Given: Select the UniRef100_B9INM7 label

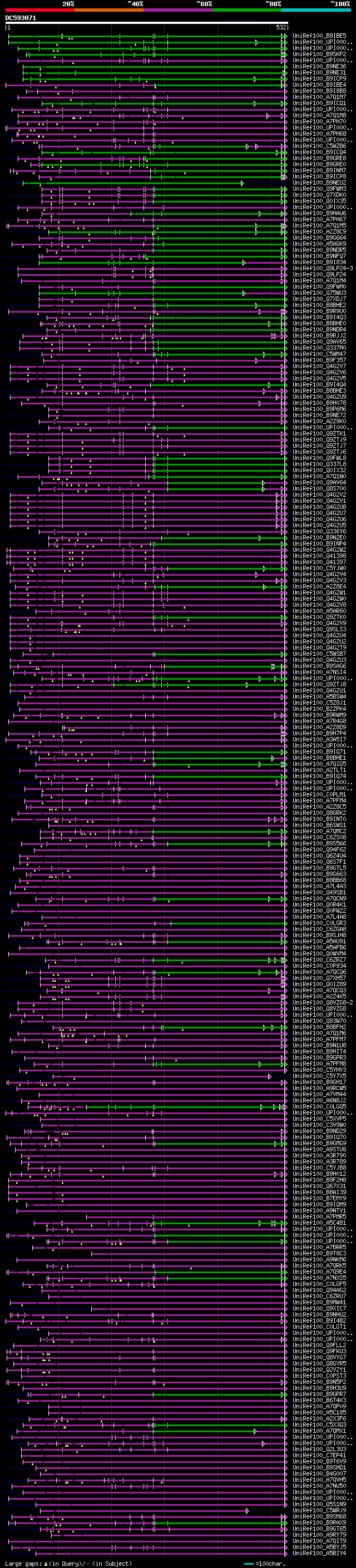Looking at the screenshot, I should (x=319, y=170).
